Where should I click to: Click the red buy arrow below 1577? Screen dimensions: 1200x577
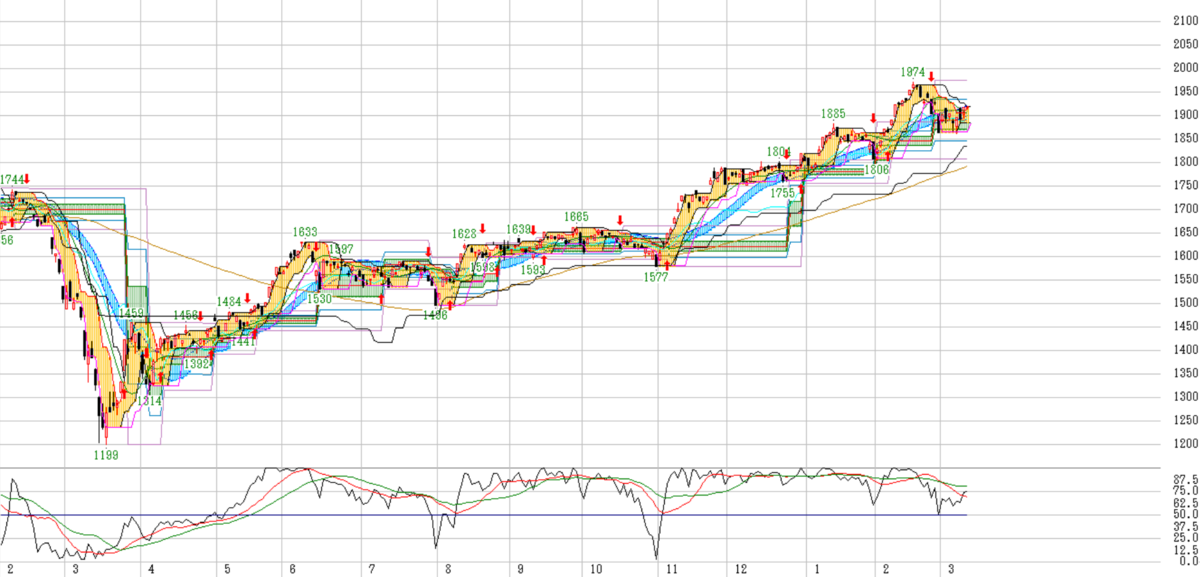666,265
